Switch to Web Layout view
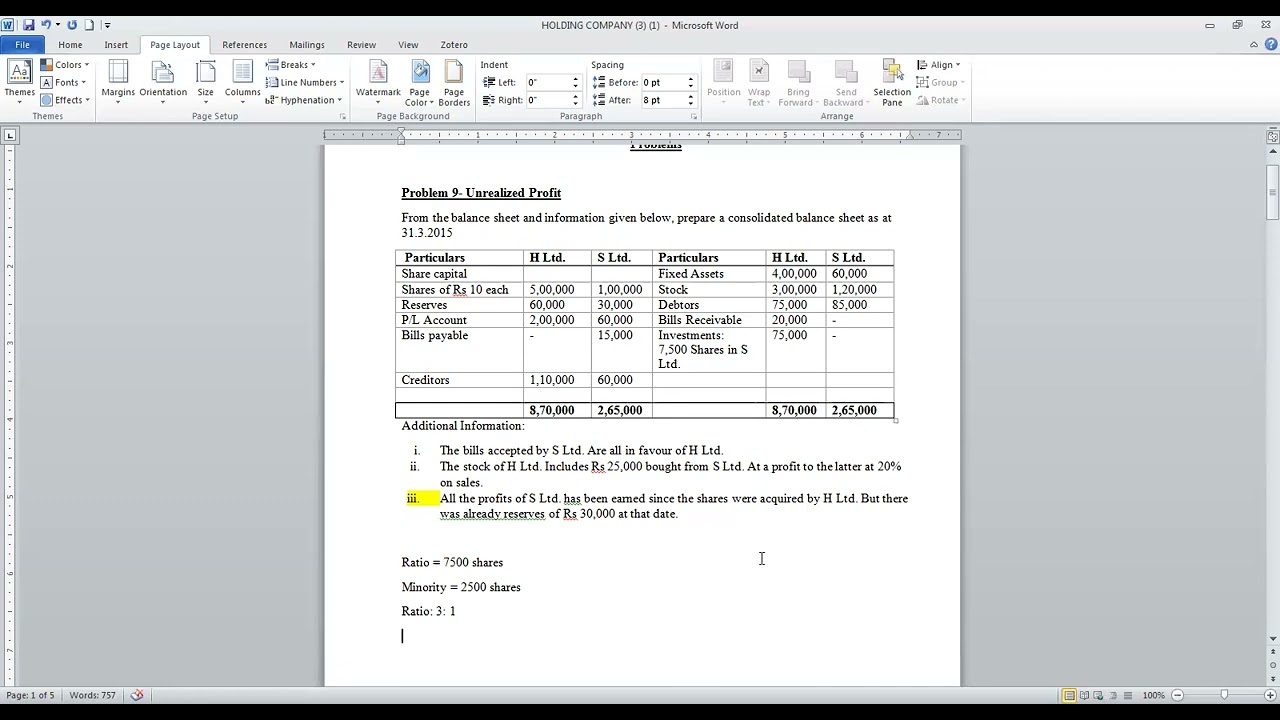This screenshot has height=720, width=1280. 1097,695
